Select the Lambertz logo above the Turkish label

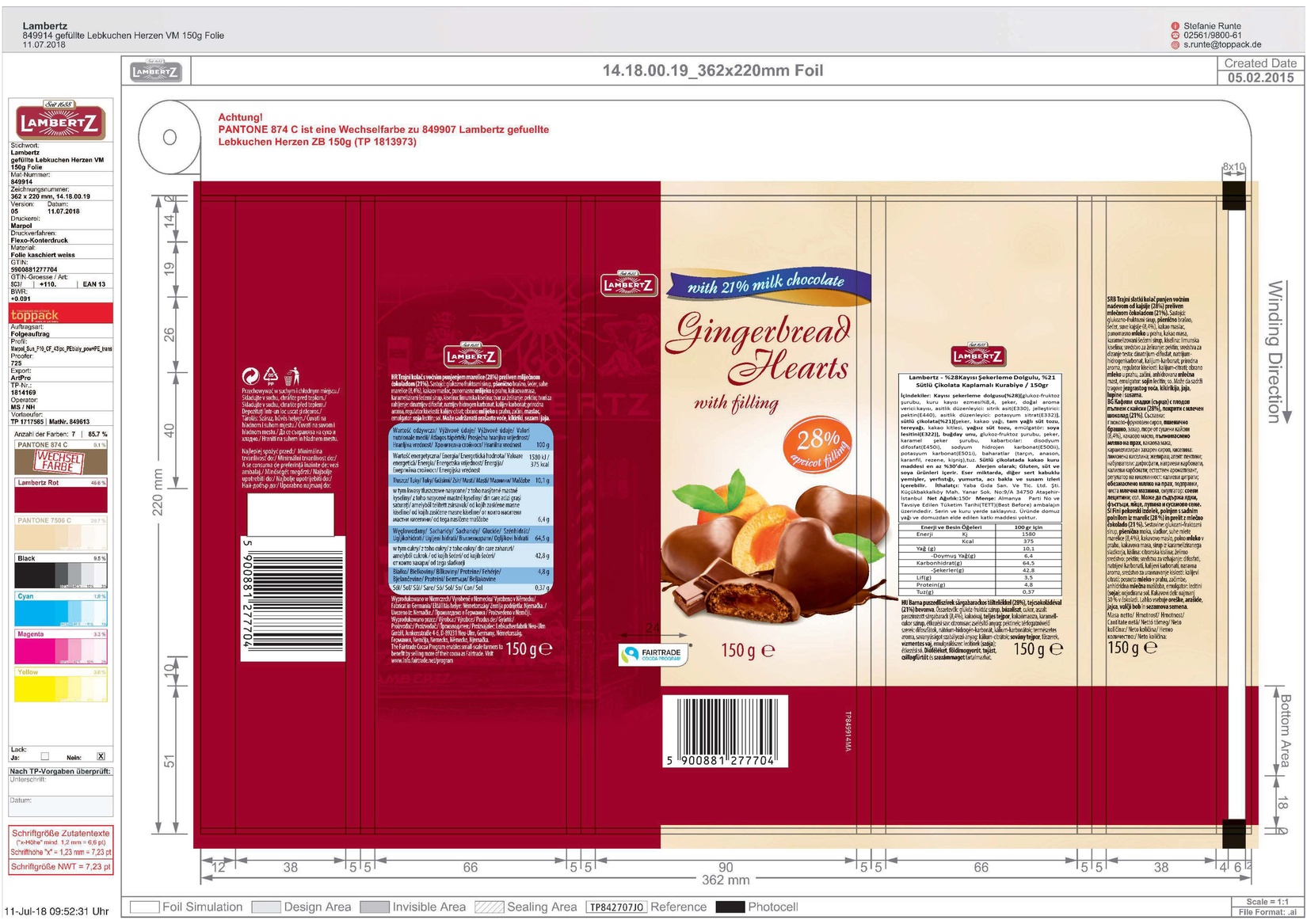pos(978,356)
